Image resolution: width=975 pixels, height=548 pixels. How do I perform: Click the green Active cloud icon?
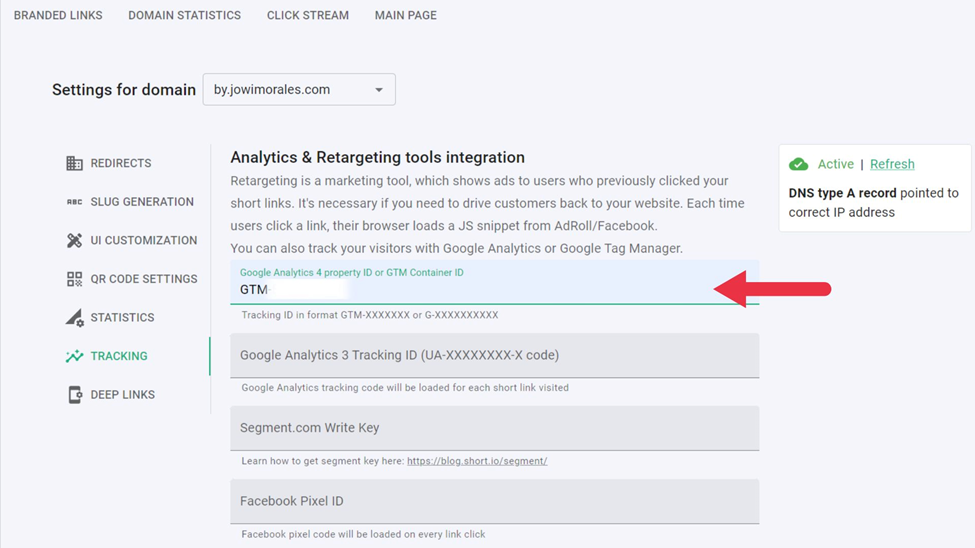[798, 164]
